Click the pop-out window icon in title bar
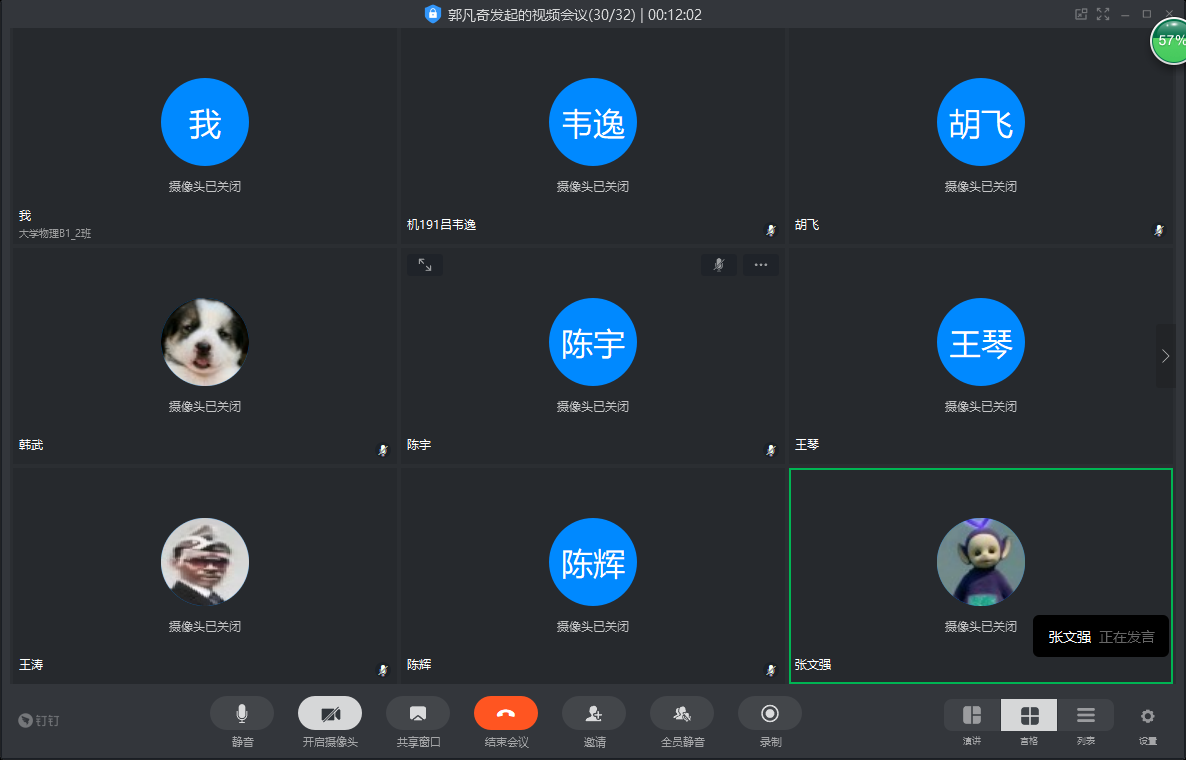Viewport: 1186px width, 760px height. [x=1080, y=14]
